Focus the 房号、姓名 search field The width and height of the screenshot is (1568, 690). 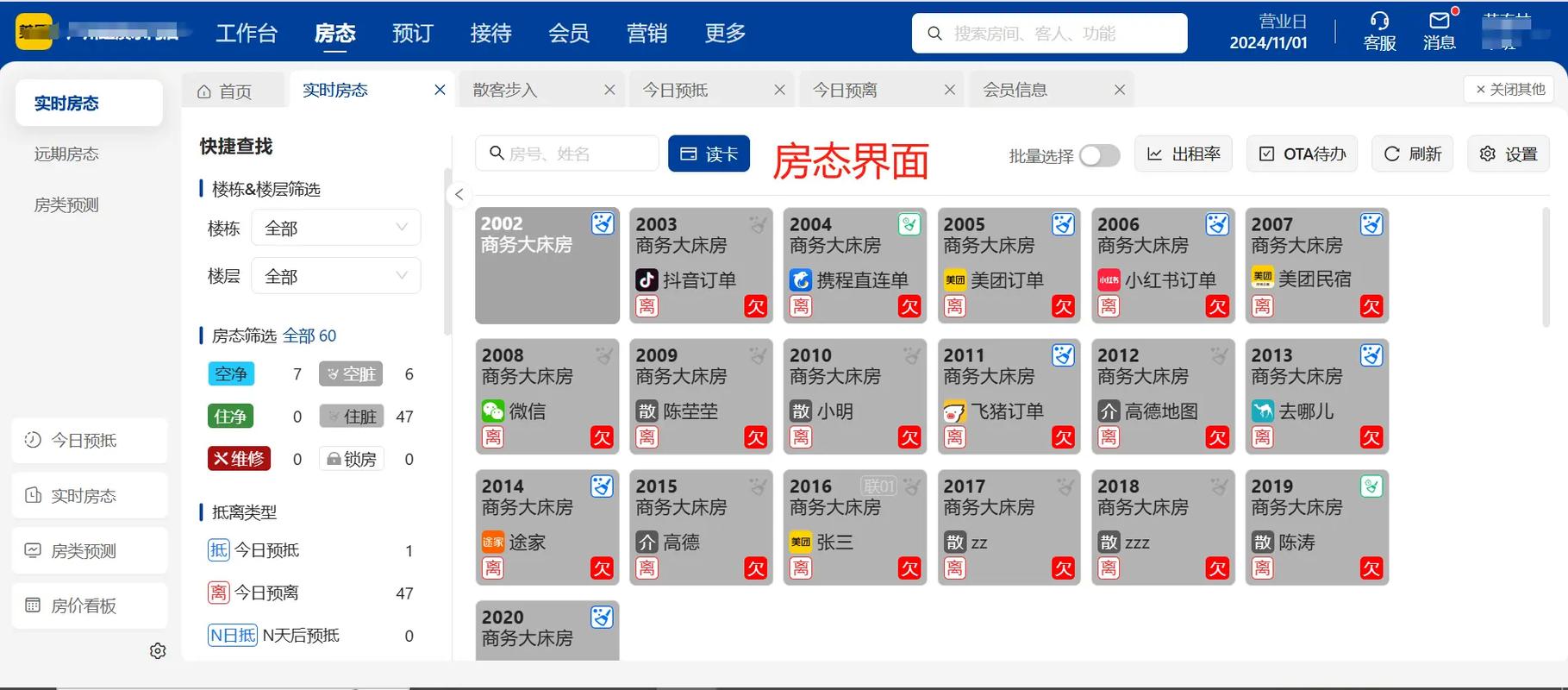pyautogui.click(x=567, y=154)
